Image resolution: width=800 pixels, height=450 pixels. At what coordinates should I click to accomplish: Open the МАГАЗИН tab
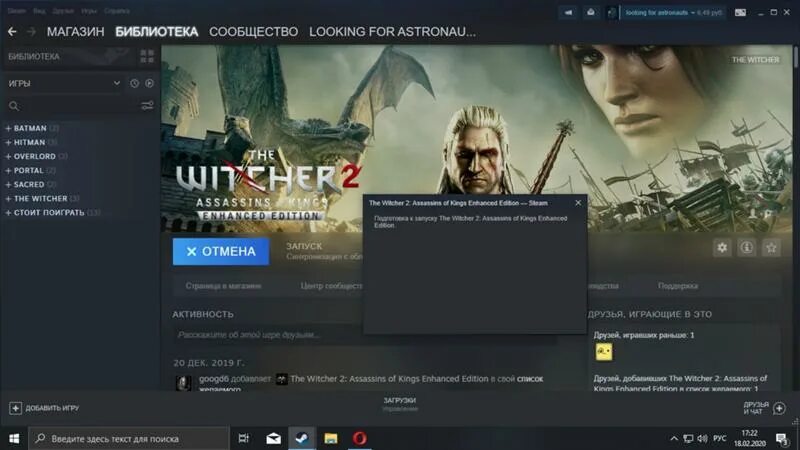pos(76,32)
